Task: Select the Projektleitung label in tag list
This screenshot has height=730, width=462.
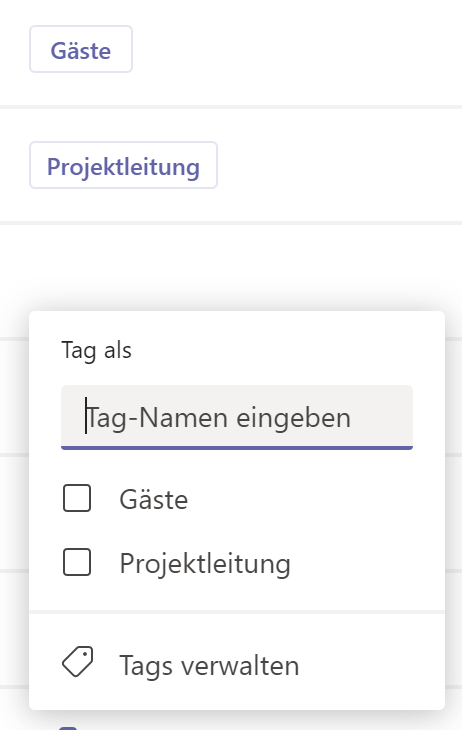Action: [x=205, y=563]
